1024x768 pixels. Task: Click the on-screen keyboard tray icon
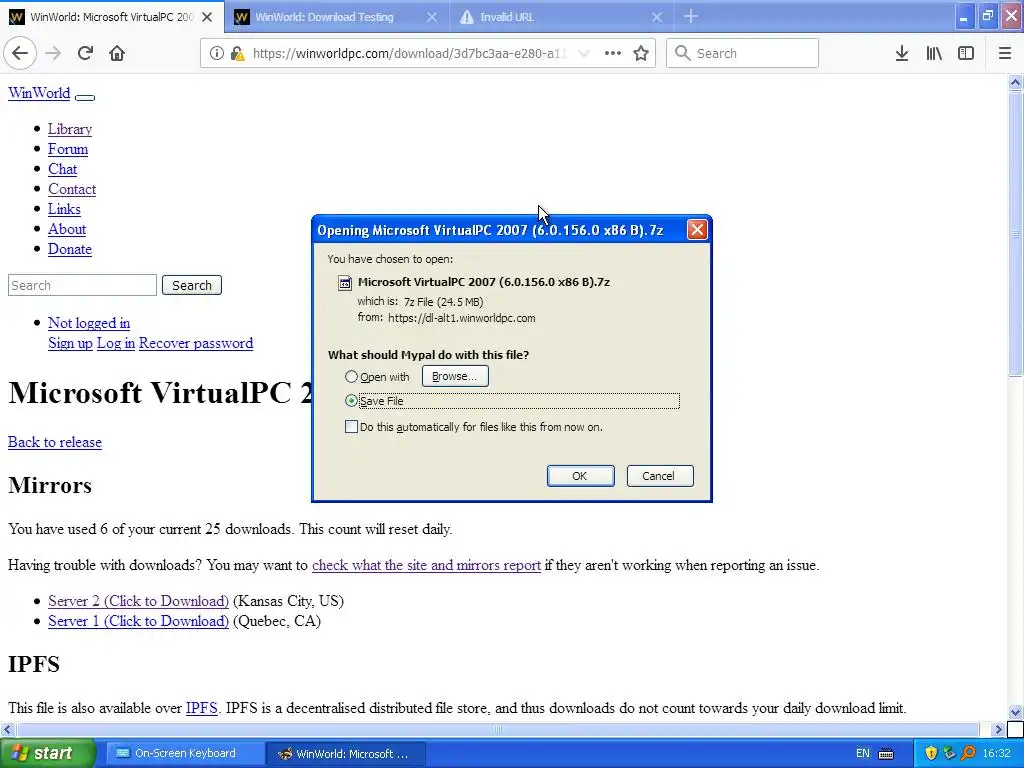point(886,754)
